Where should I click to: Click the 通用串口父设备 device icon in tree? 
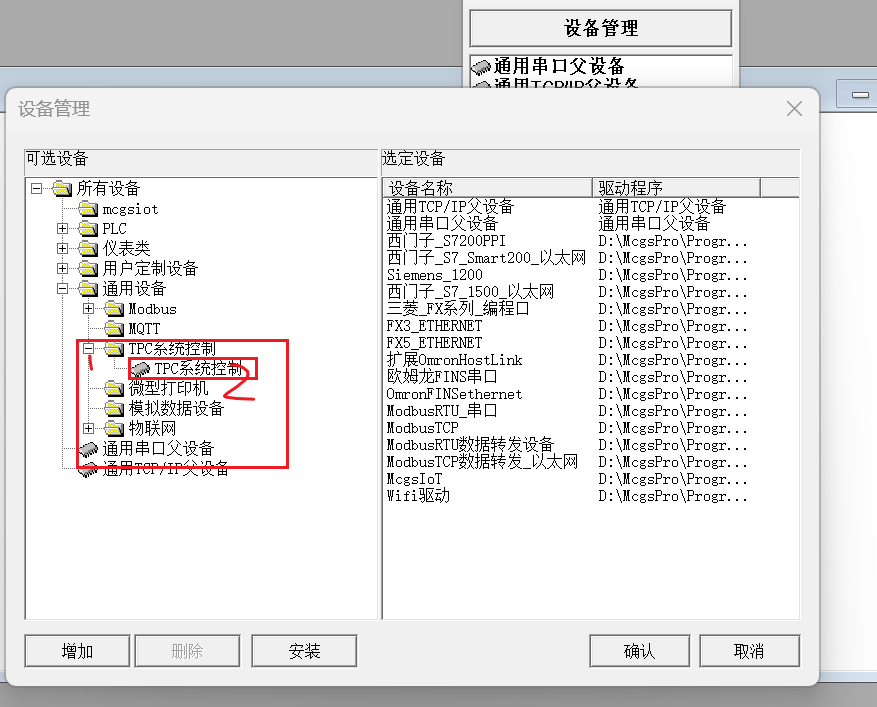coord(89,449)
